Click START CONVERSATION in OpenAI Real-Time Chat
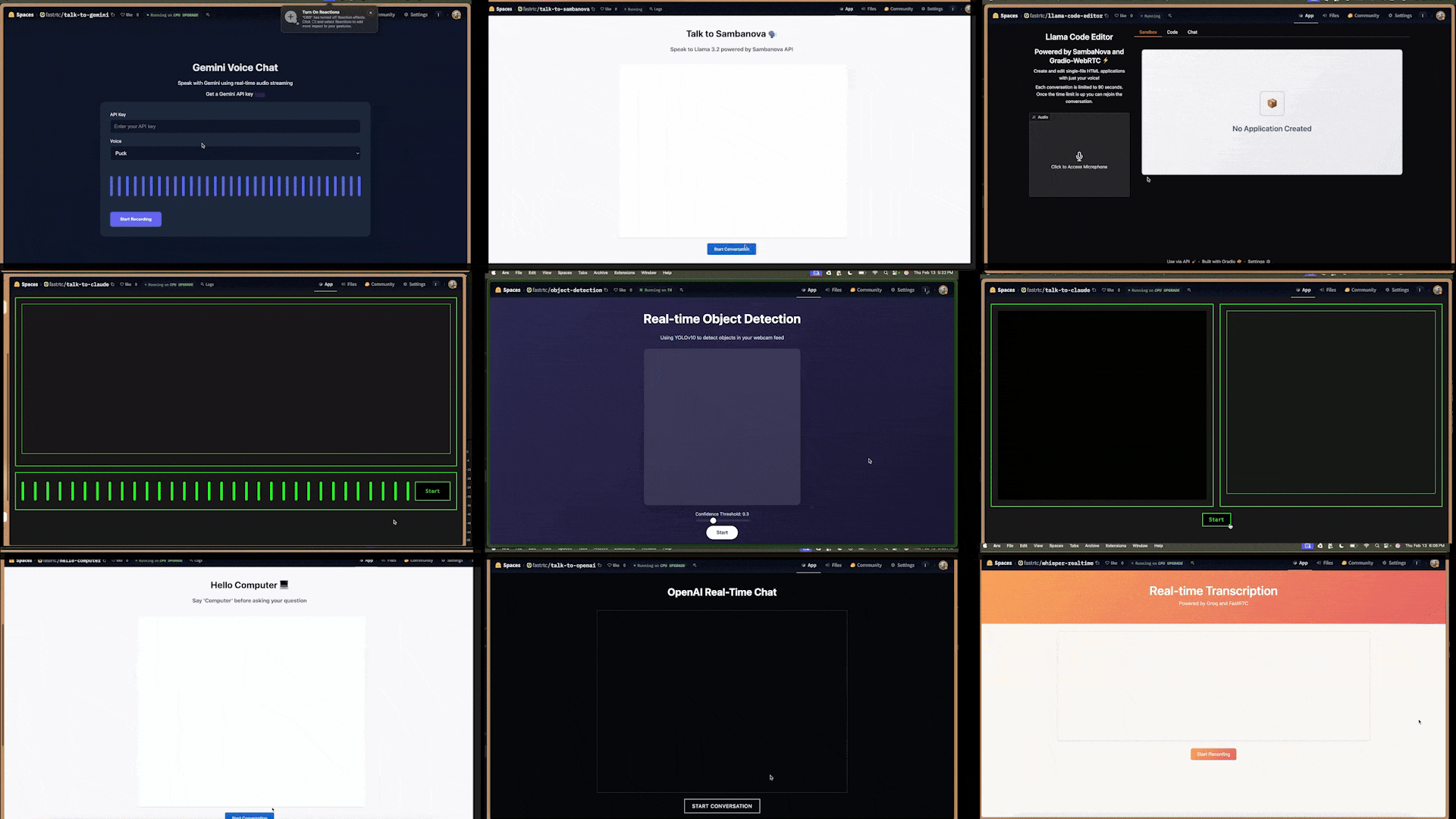 point(721,806)
